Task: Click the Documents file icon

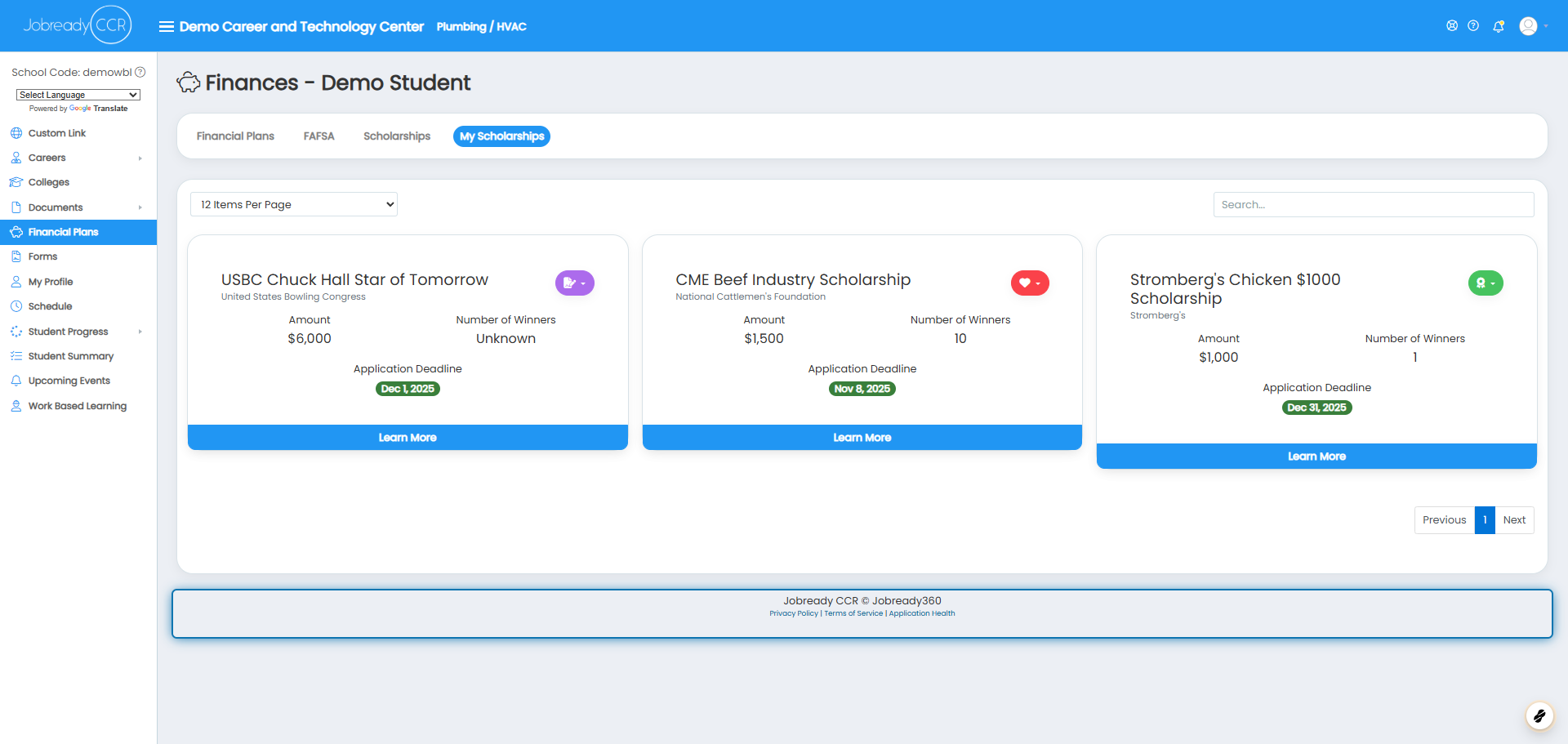Action: point(16,207)
